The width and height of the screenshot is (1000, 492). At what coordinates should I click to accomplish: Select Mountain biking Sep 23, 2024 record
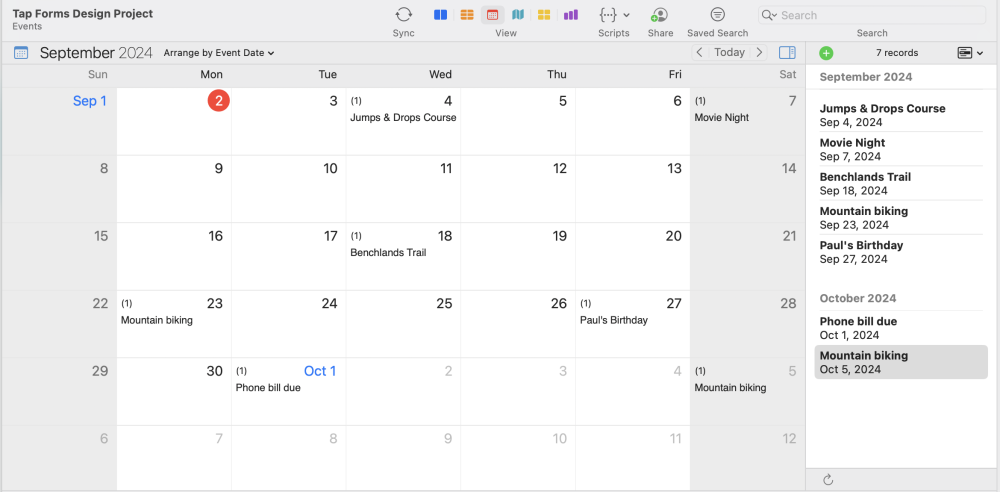(901, 218)
